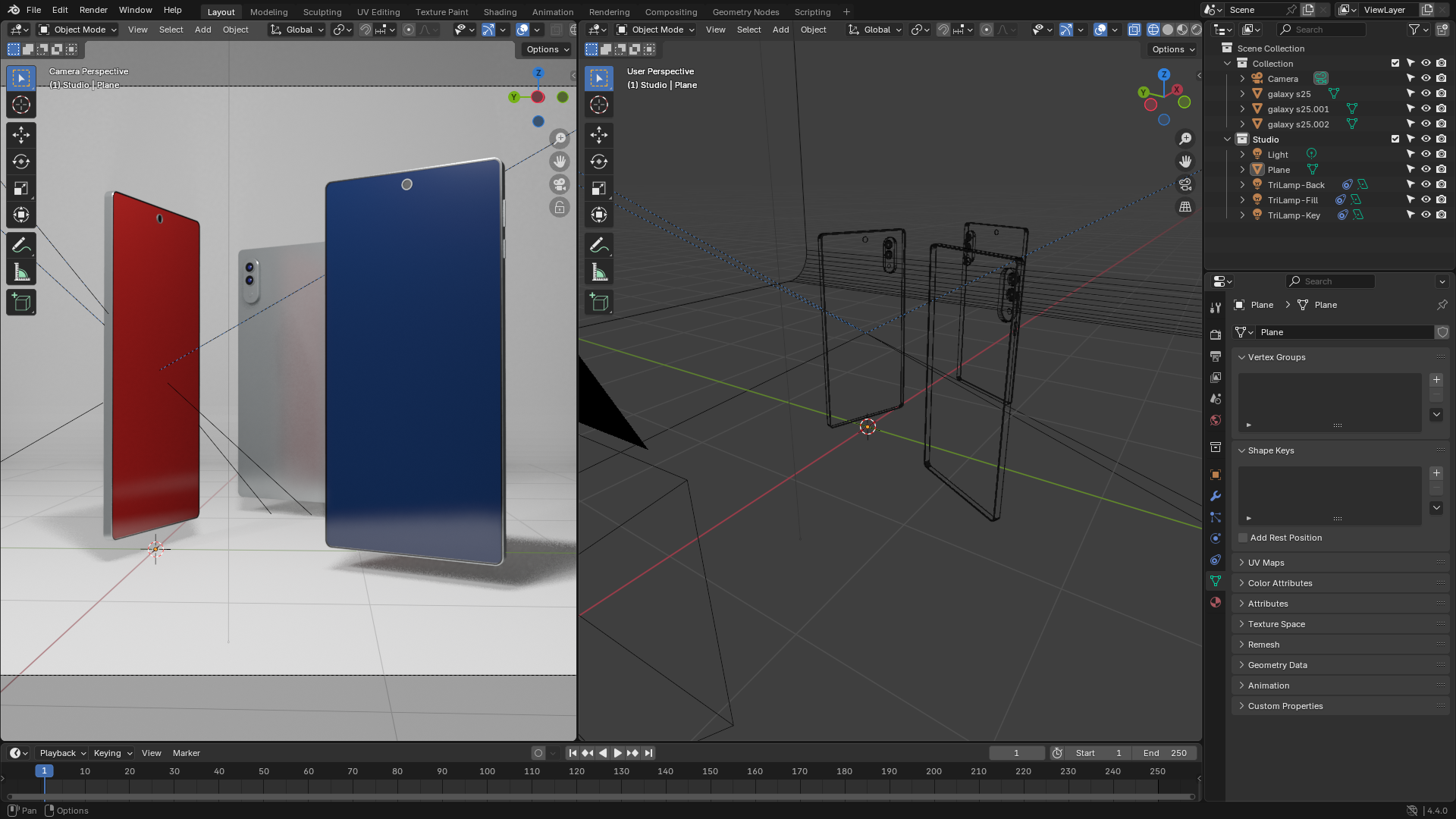Enable Add Rest Position checkbox
This screenshot has height=819, width=1456.
pyautogui.click(x=1243, y=538)
